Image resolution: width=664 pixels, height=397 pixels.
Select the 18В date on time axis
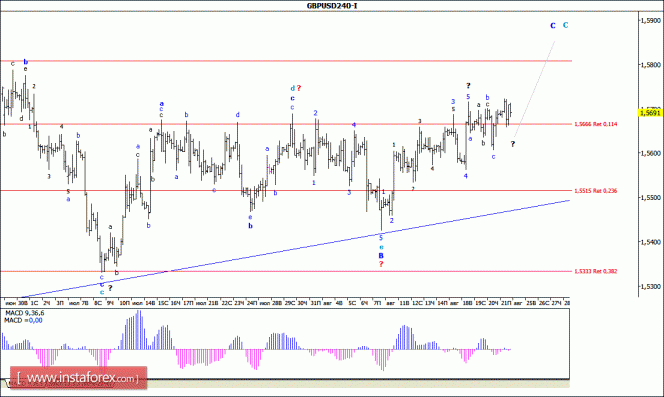[x=468, y=303]
